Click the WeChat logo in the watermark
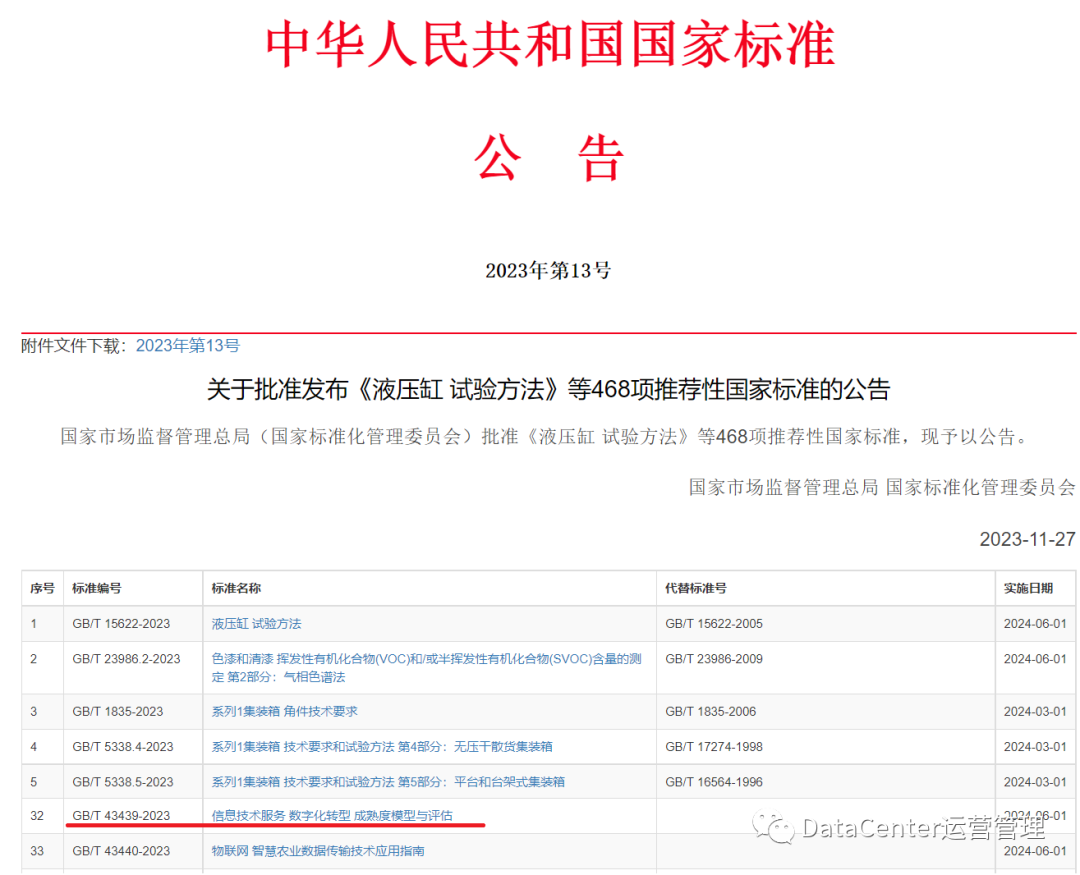 [x=773, y=827]
